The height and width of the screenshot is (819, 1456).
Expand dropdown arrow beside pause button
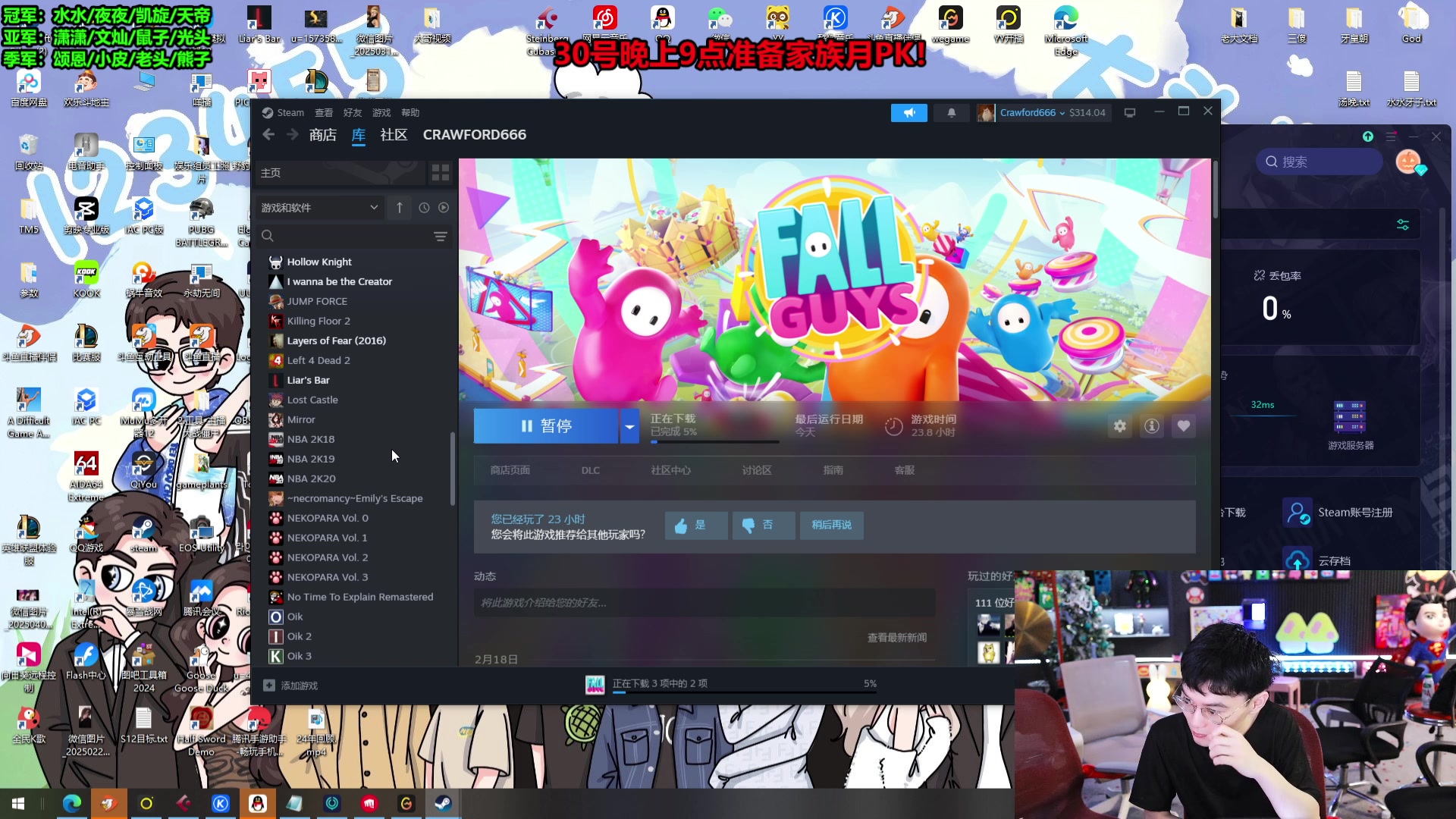(x=629, y=426)
